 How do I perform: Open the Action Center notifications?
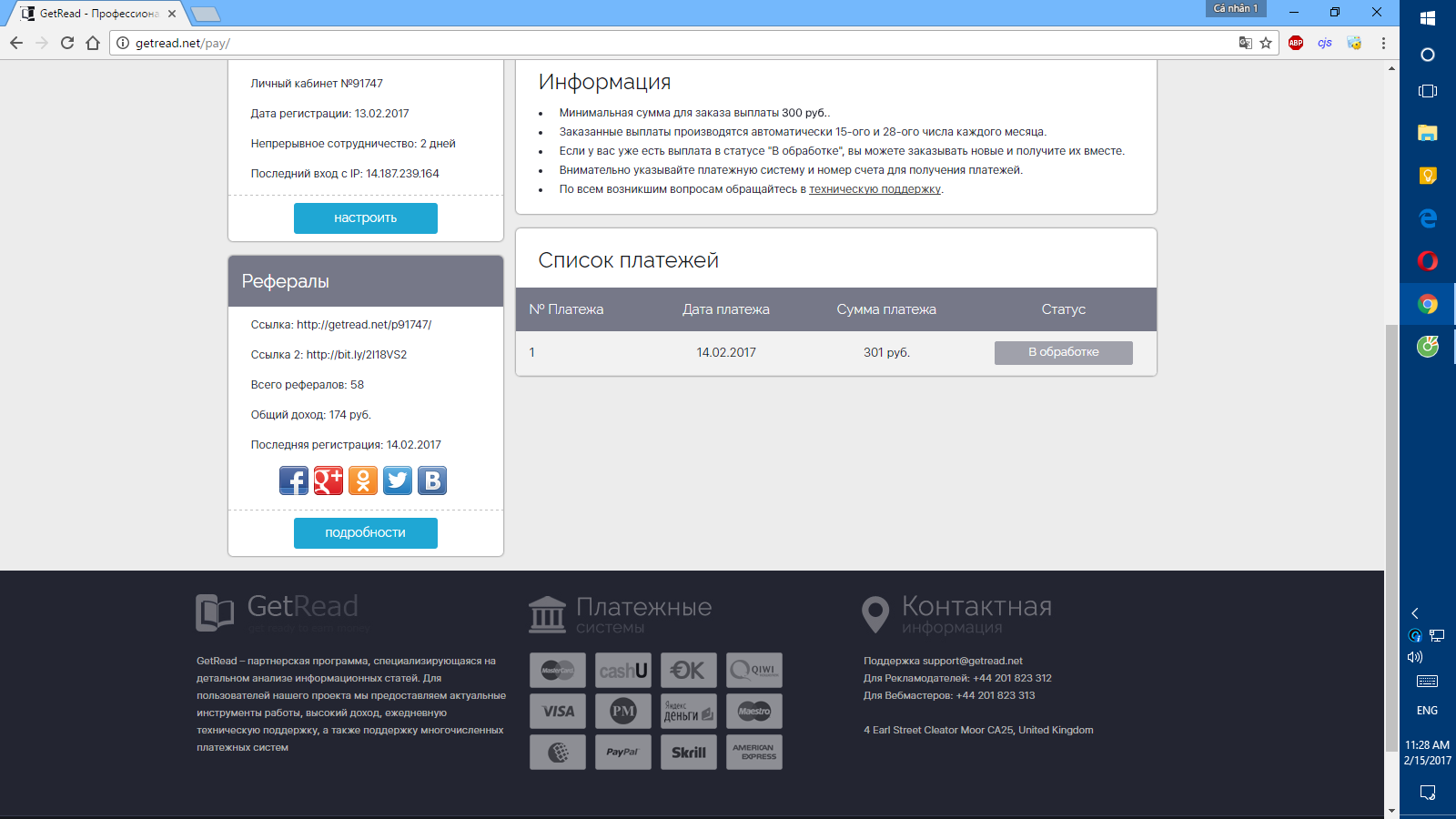click(x=1428, y=793)
